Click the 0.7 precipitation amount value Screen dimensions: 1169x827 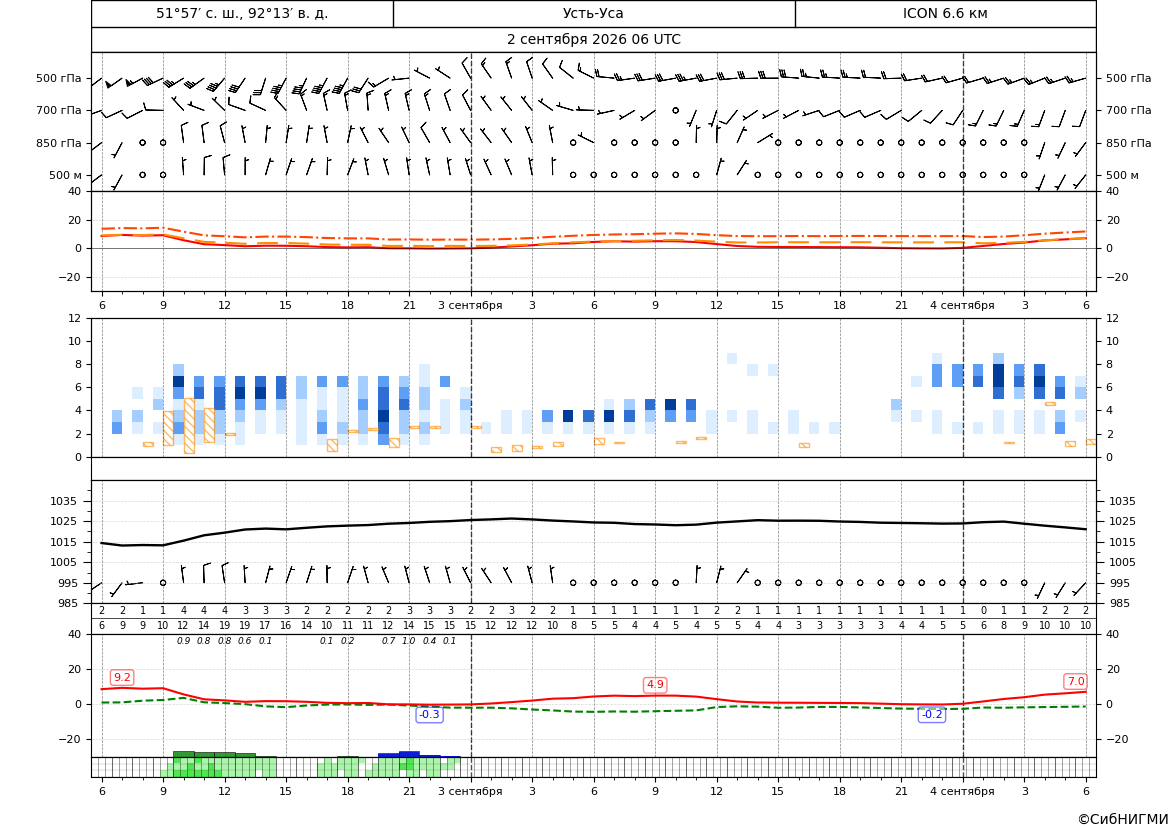pyautogui.click(x=388, y=641)
